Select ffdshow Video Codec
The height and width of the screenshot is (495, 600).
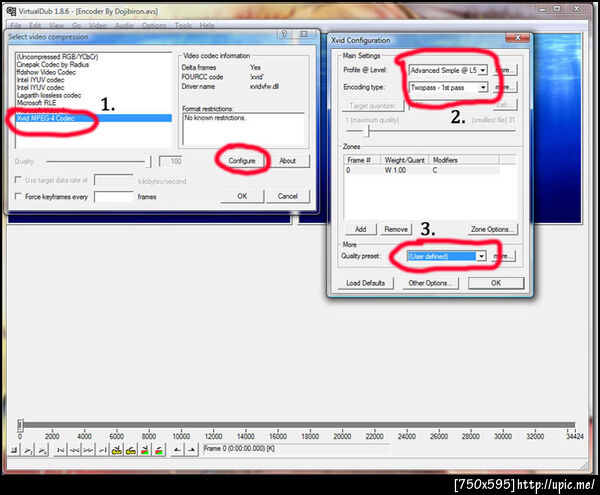point(46,72)
